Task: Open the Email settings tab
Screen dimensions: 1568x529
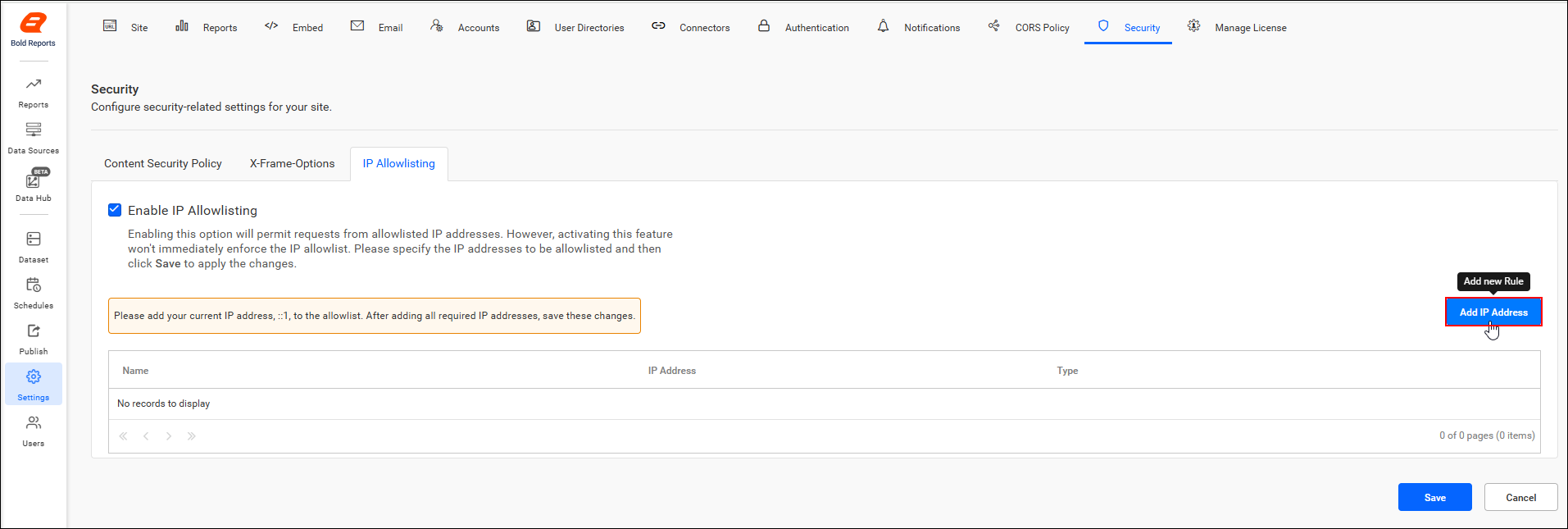Action: (377, 27)
